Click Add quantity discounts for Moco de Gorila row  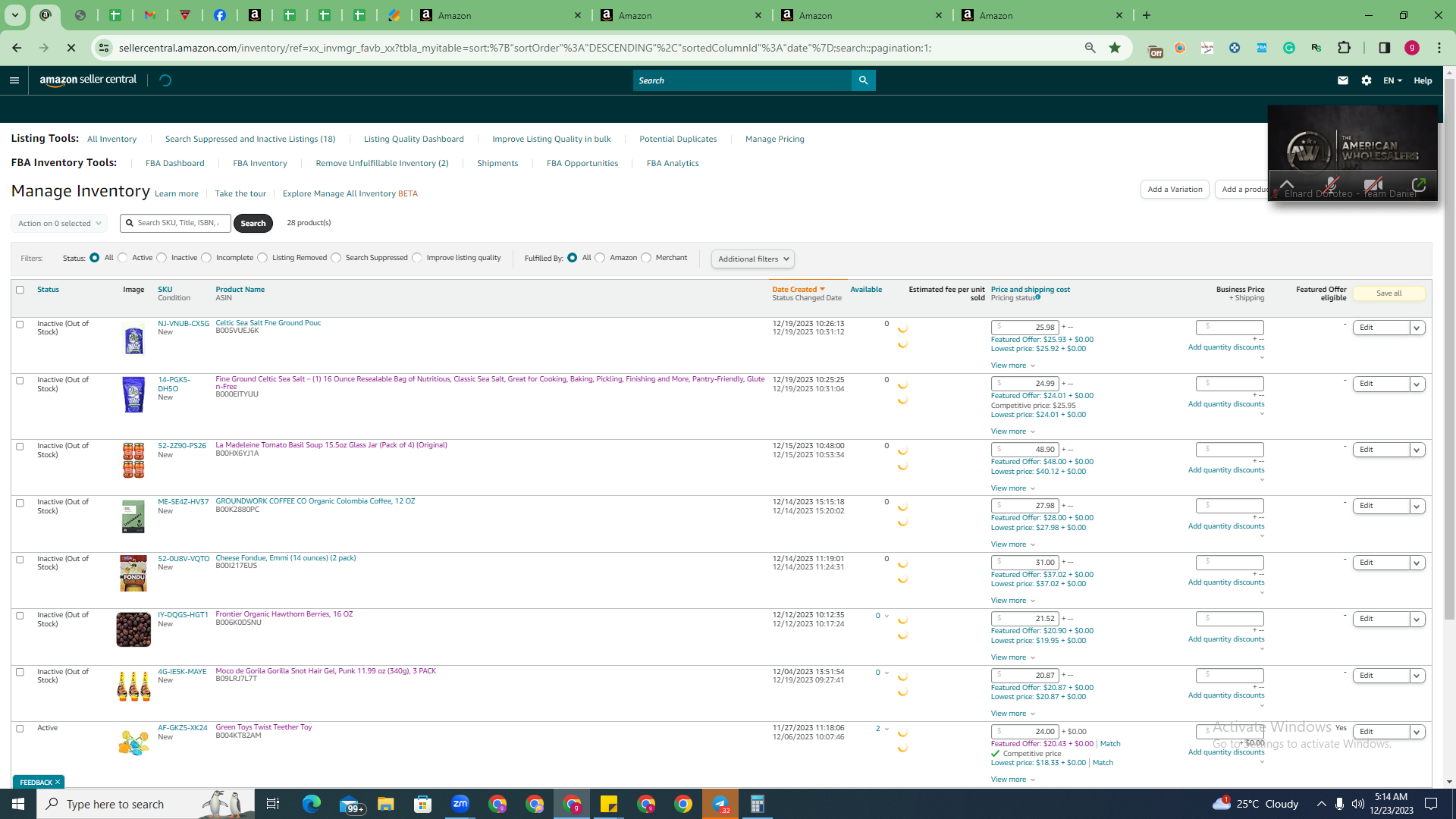click(1226, 695)
